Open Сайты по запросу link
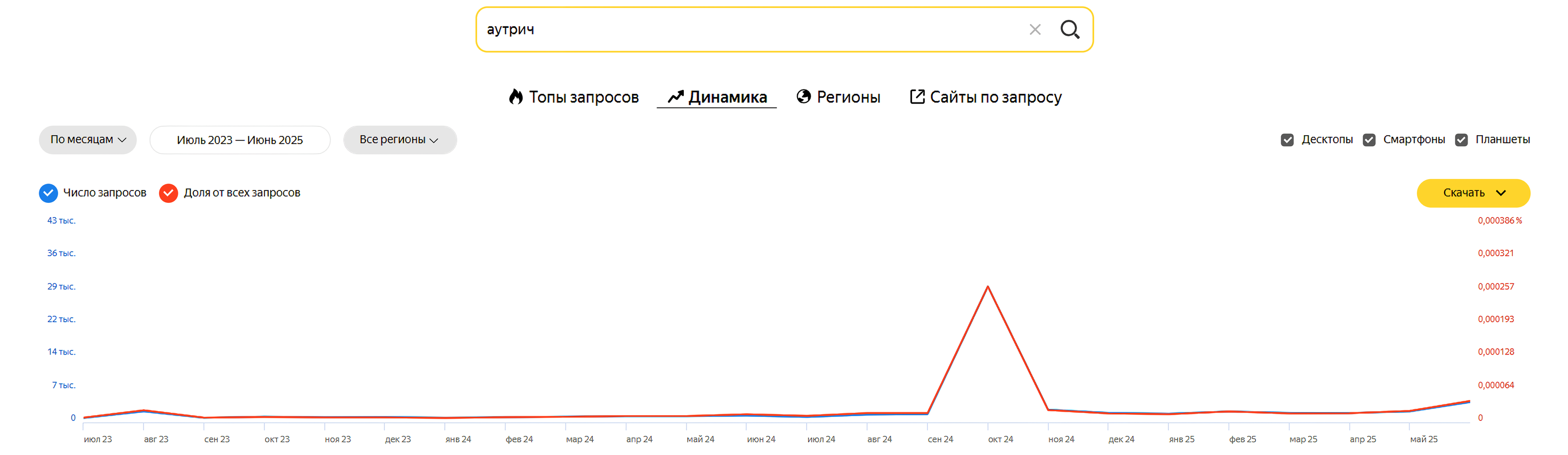Viewport: 1568px width, 455px height. pyautogui.click(x=995, y=97)
